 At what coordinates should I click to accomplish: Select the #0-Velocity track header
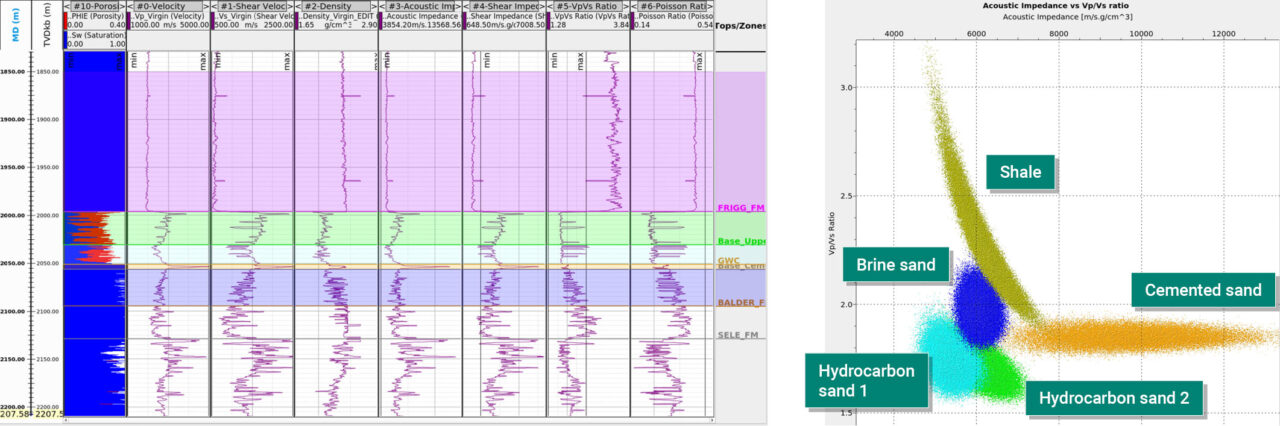pos(168,6)
